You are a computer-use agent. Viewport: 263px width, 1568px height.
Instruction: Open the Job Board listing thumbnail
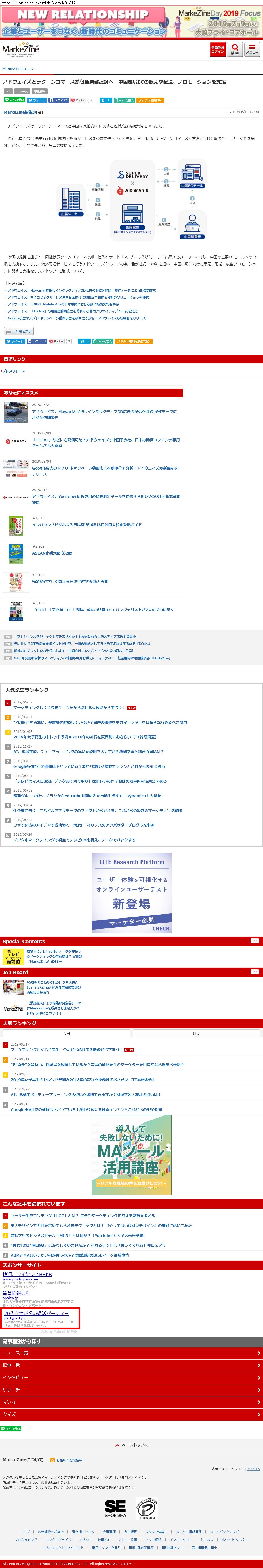coord(13,987)
